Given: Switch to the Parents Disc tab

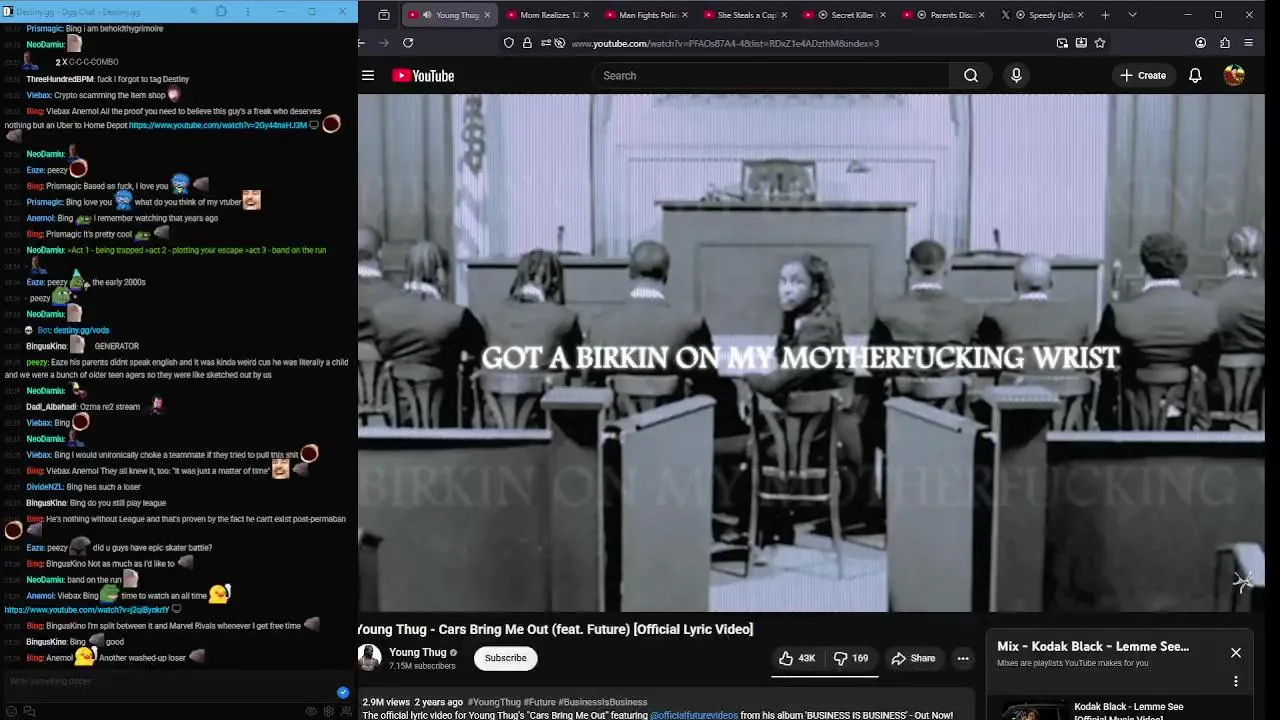Looking at the screenshot, I should pyautogui.click(x=944, y=15).
